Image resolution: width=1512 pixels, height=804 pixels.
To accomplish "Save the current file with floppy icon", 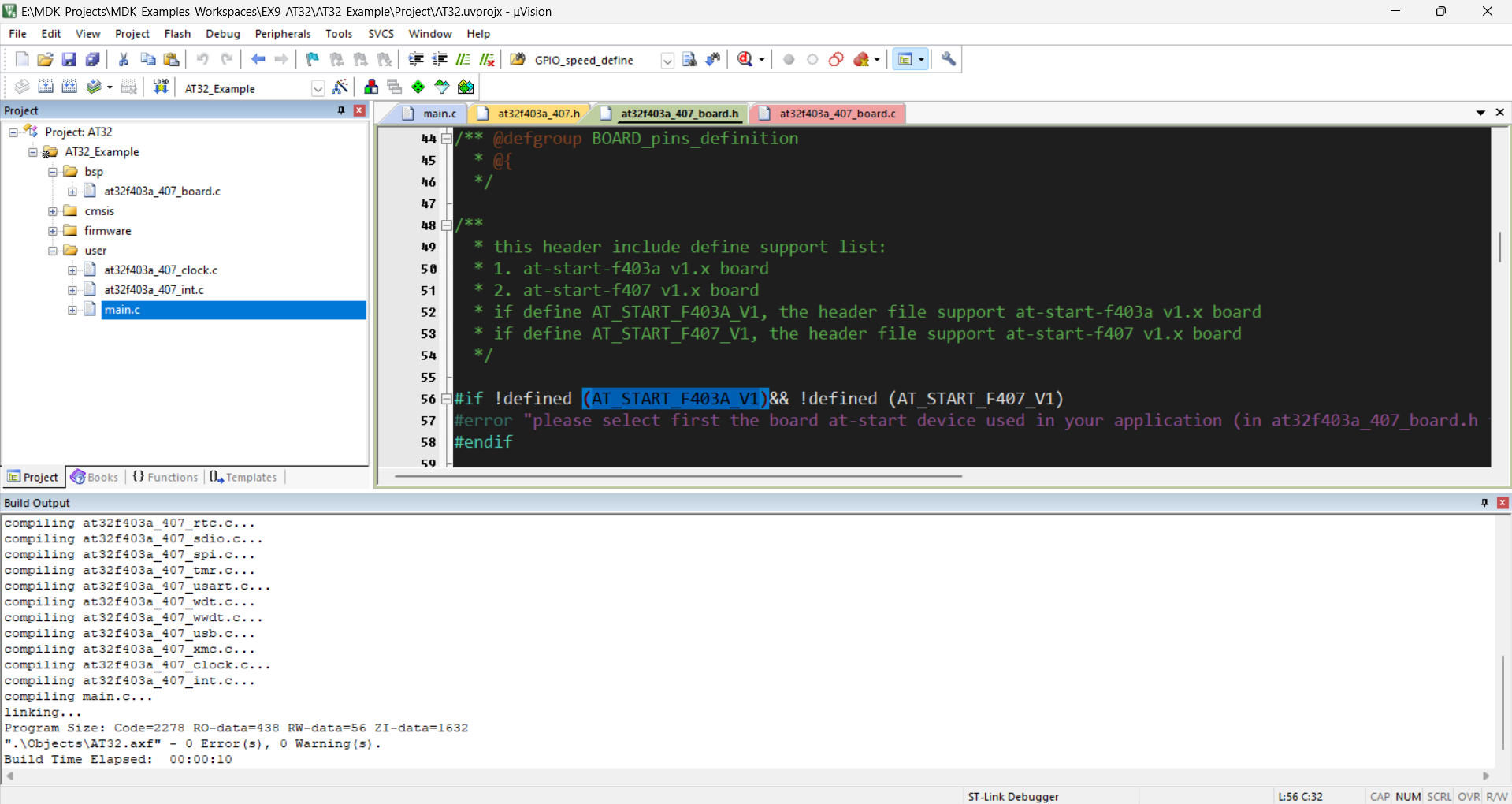I will [x=69, y=59].
